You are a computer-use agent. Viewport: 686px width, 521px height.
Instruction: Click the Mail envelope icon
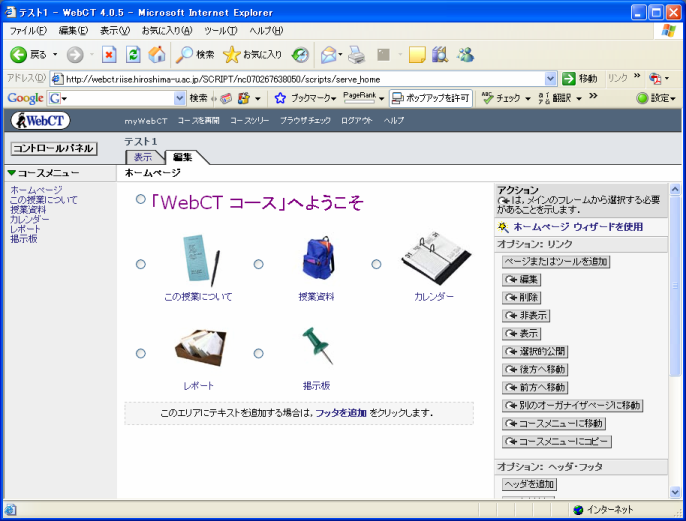(328, 55)
